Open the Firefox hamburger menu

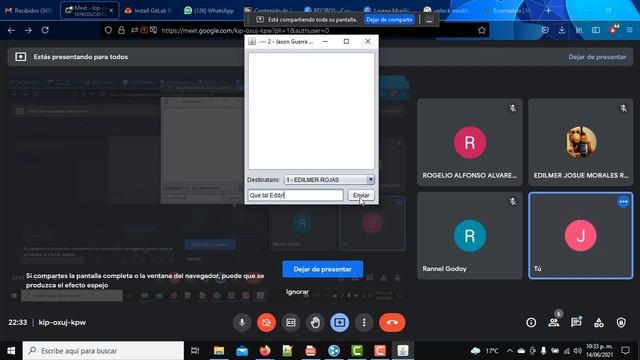coord(630,30)
